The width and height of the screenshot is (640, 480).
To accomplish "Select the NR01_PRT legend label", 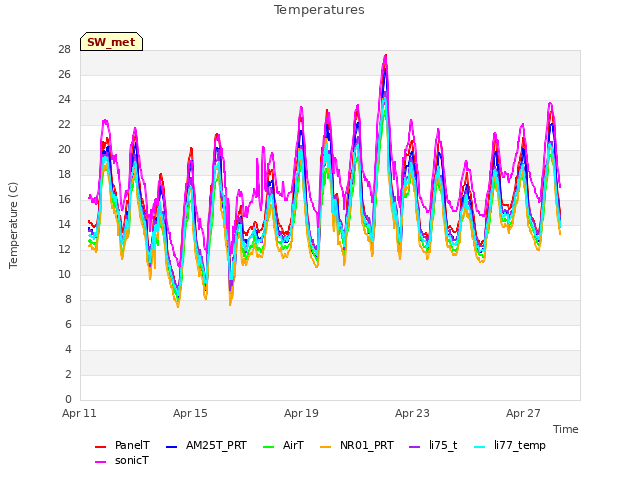I will (x=367, y=445).
